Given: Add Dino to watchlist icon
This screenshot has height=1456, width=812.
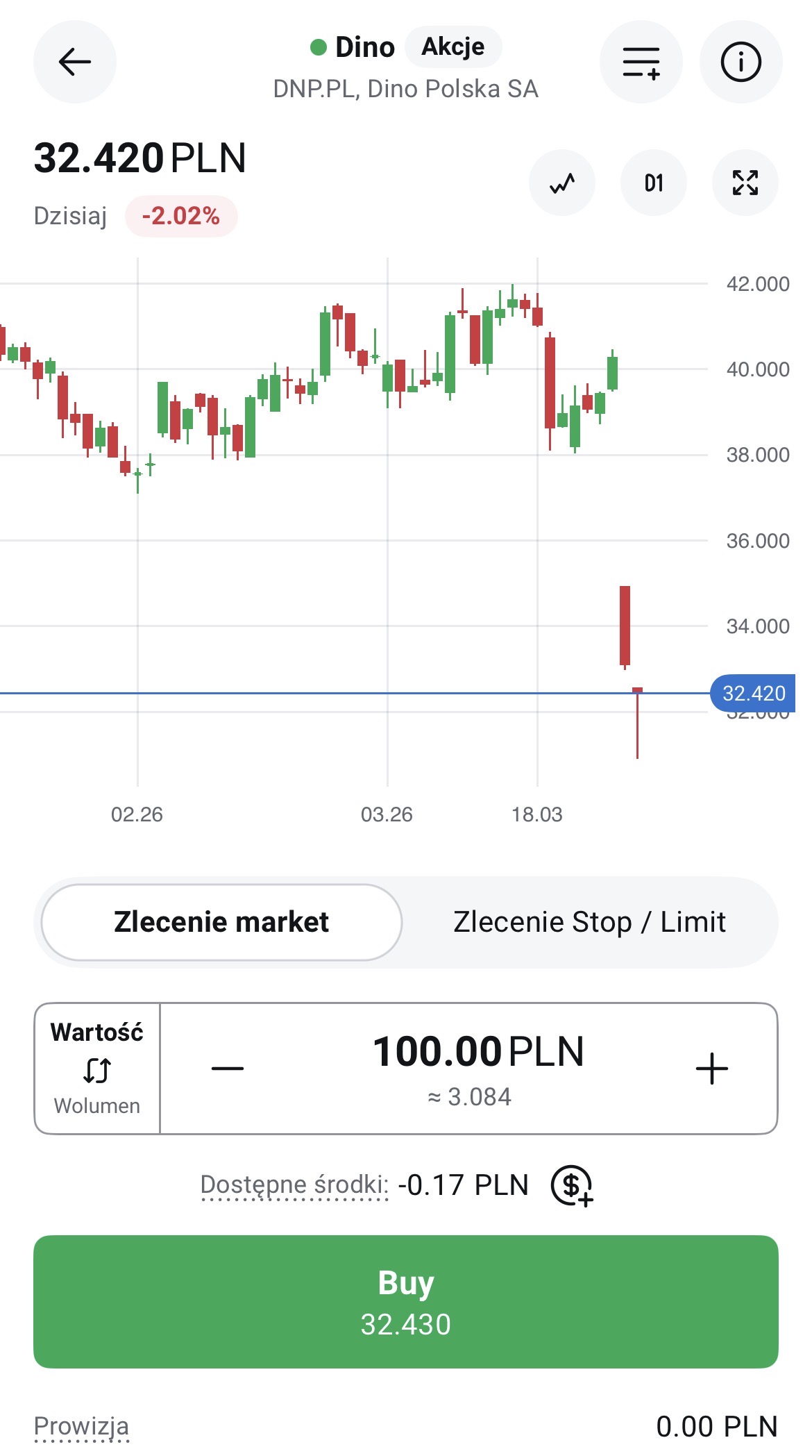Looking at the screenshot, I should coord(641,62).
